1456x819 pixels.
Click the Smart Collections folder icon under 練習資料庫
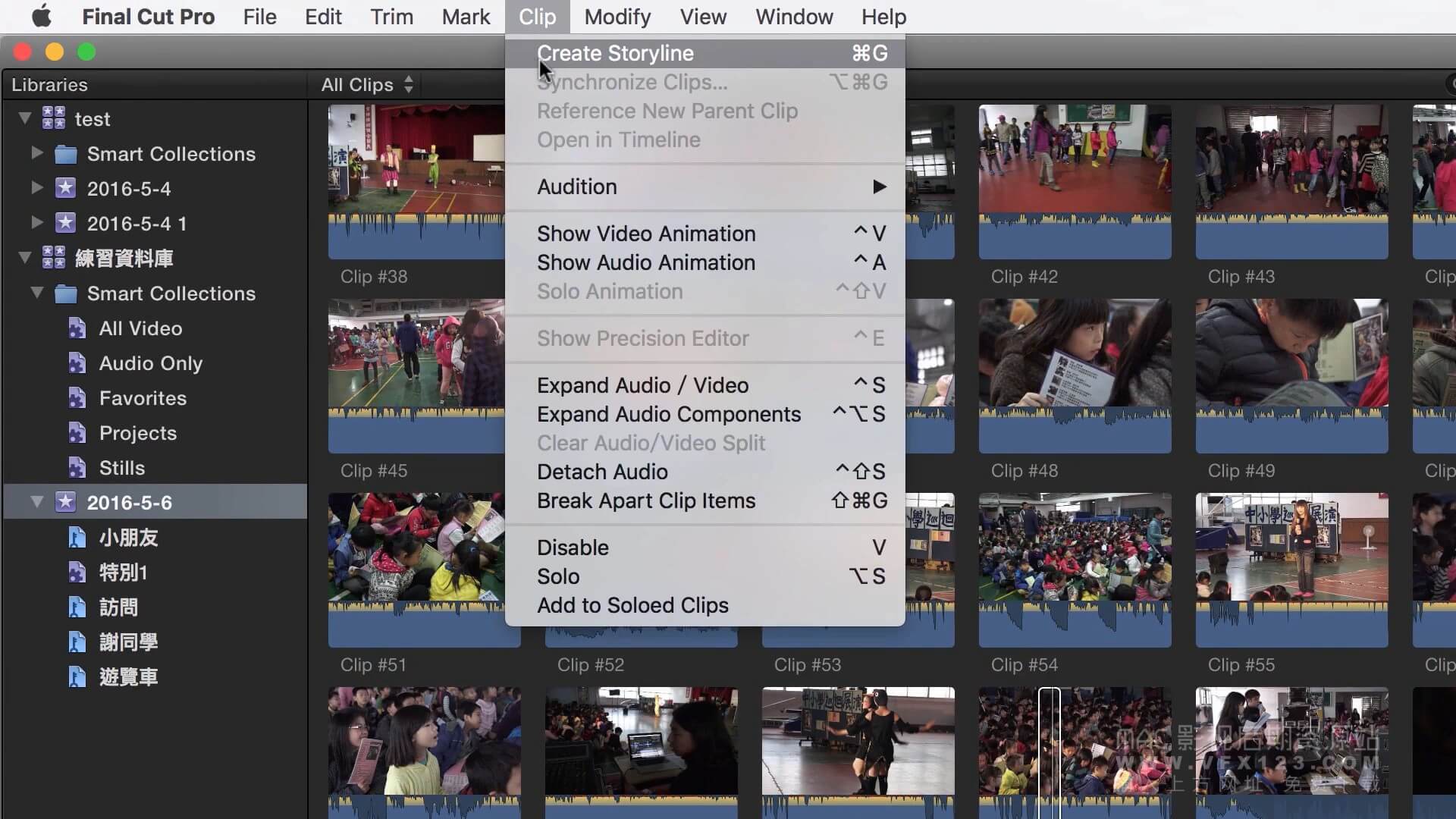click(66, 293)
